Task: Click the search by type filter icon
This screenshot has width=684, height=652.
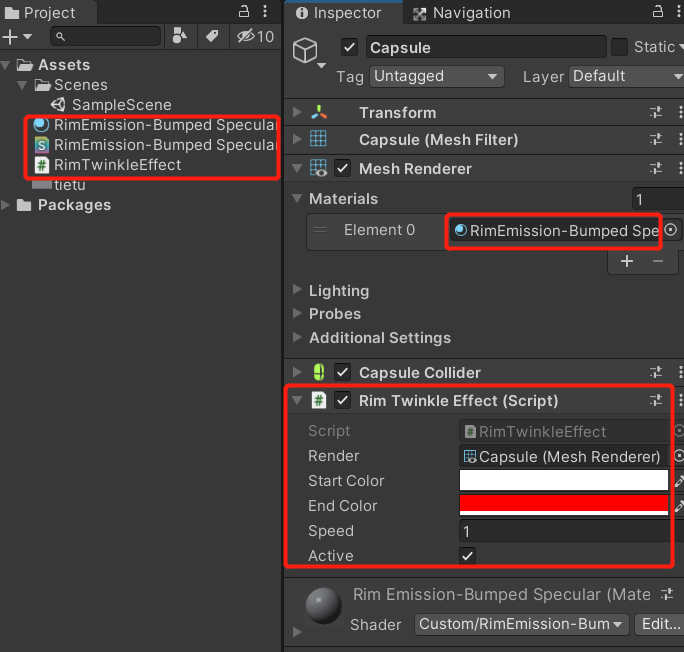Action: [x=179, y=36]
